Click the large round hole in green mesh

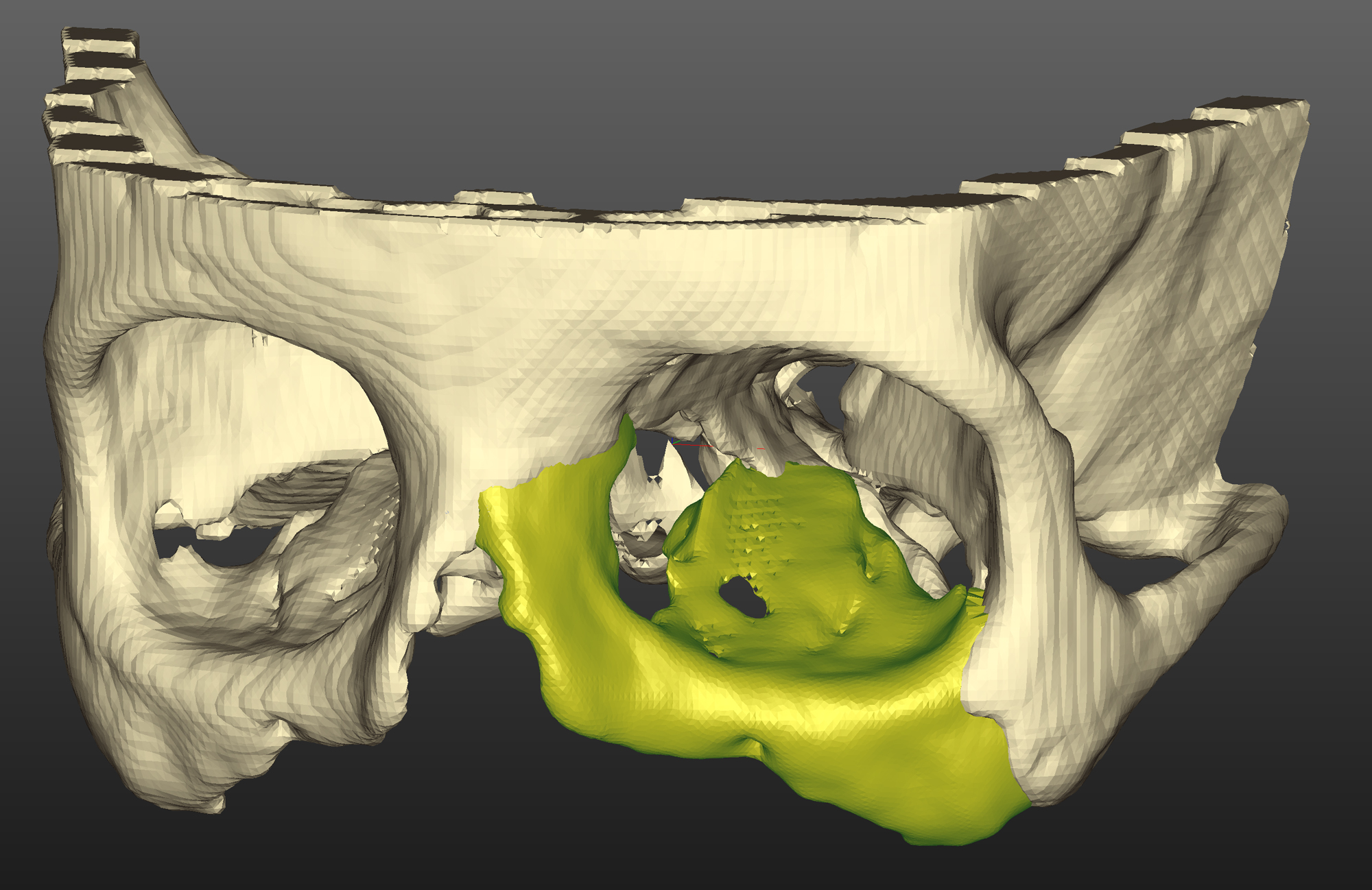tap(742, 596)
